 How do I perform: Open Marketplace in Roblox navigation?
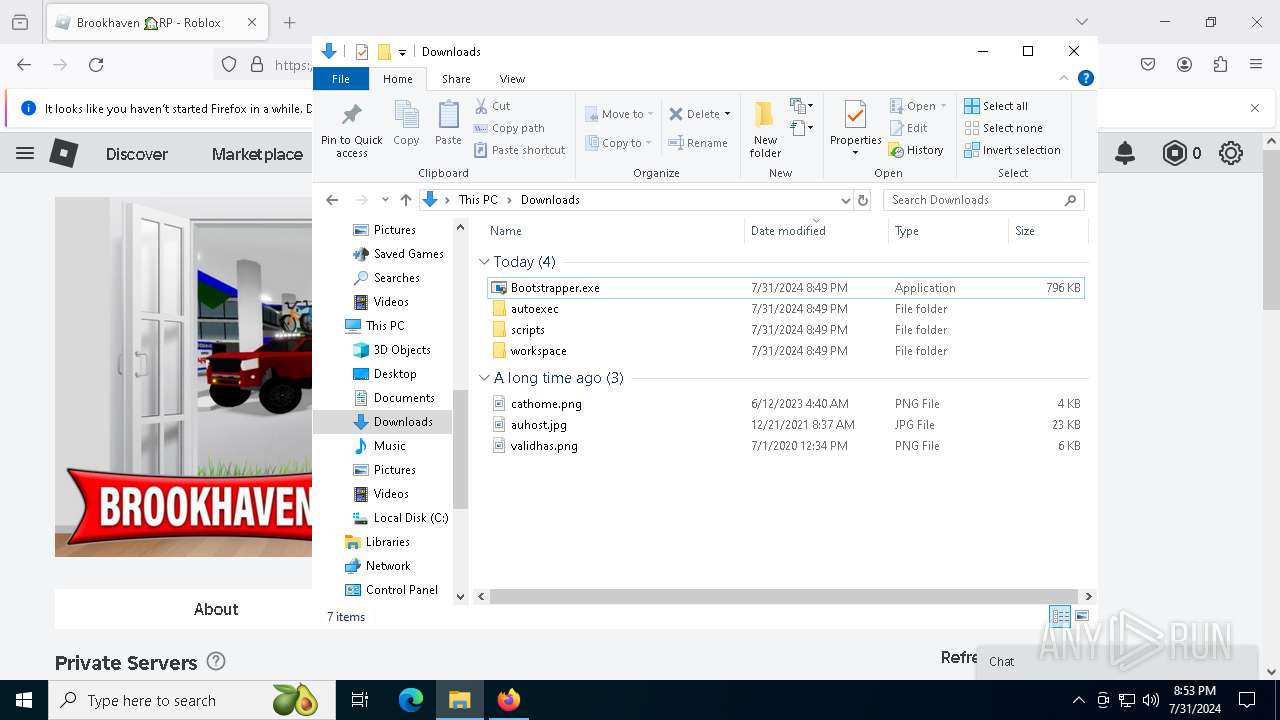coord(257,154)
